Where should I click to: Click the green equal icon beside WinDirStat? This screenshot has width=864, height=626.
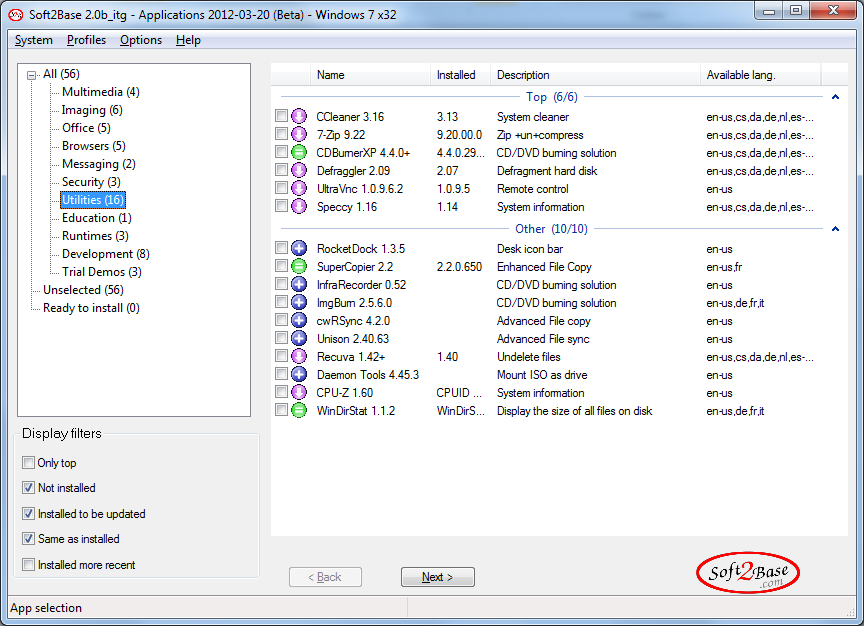tap(299, 411)
